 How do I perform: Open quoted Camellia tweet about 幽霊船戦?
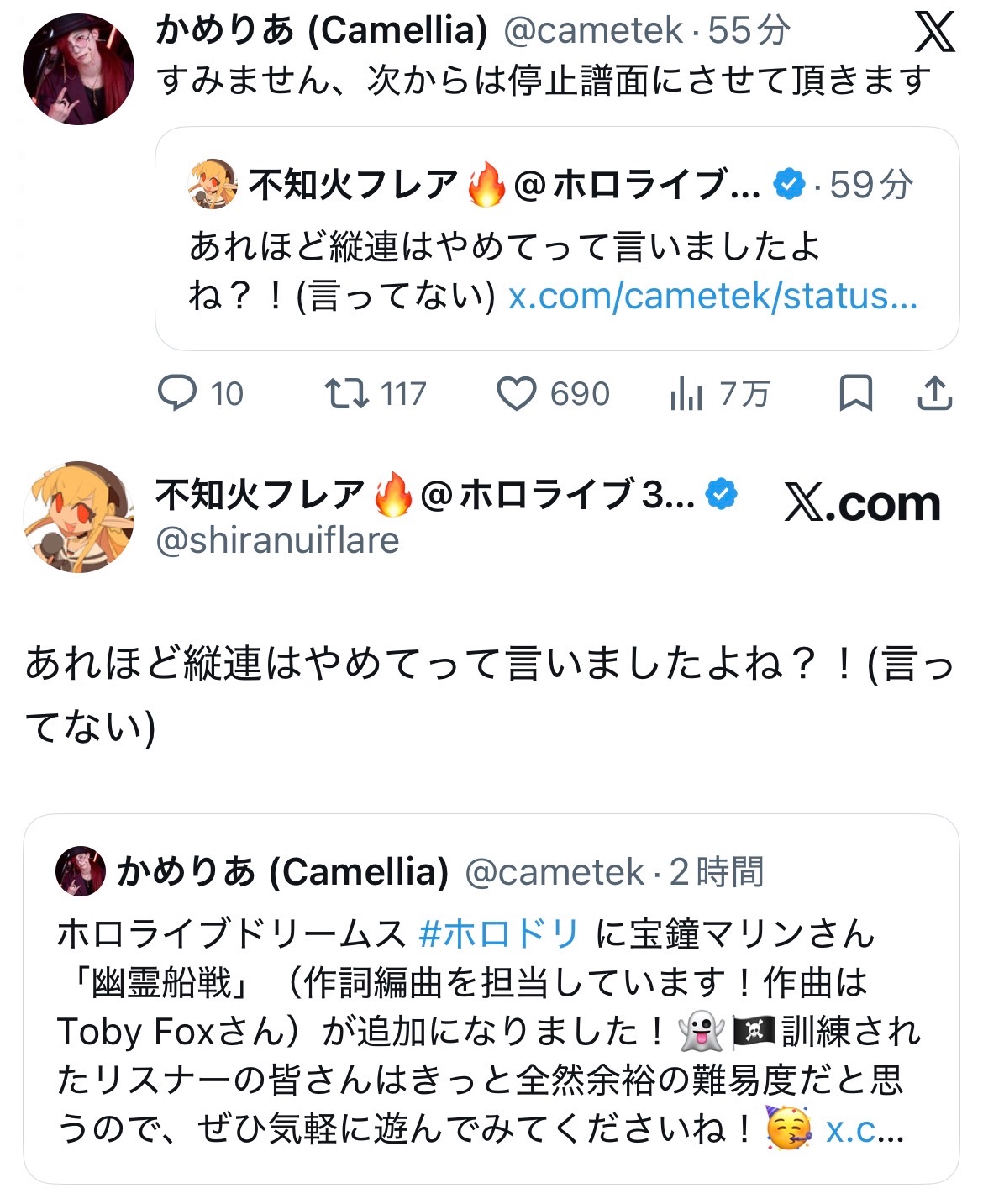coord(491,999)
